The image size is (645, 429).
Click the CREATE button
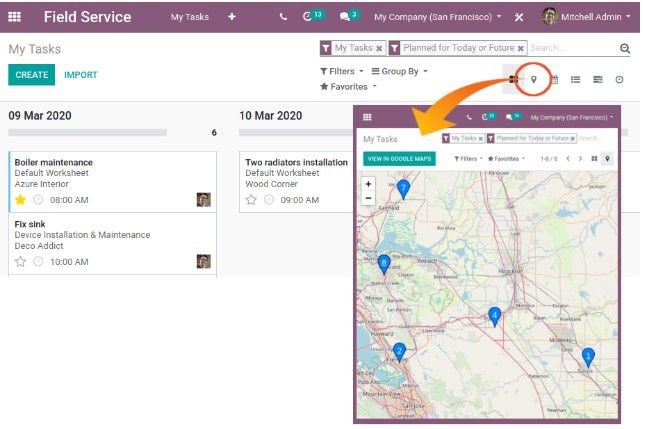point(31,74)
